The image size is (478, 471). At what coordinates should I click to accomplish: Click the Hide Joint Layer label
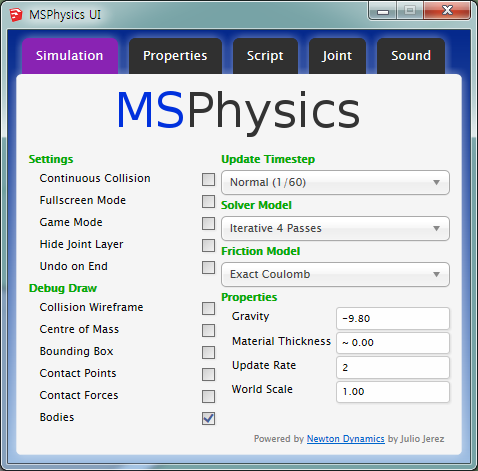(81, 244)
